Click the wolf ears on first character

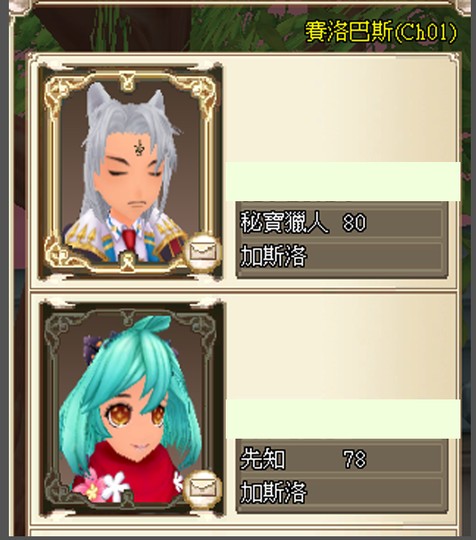point(125,101)
